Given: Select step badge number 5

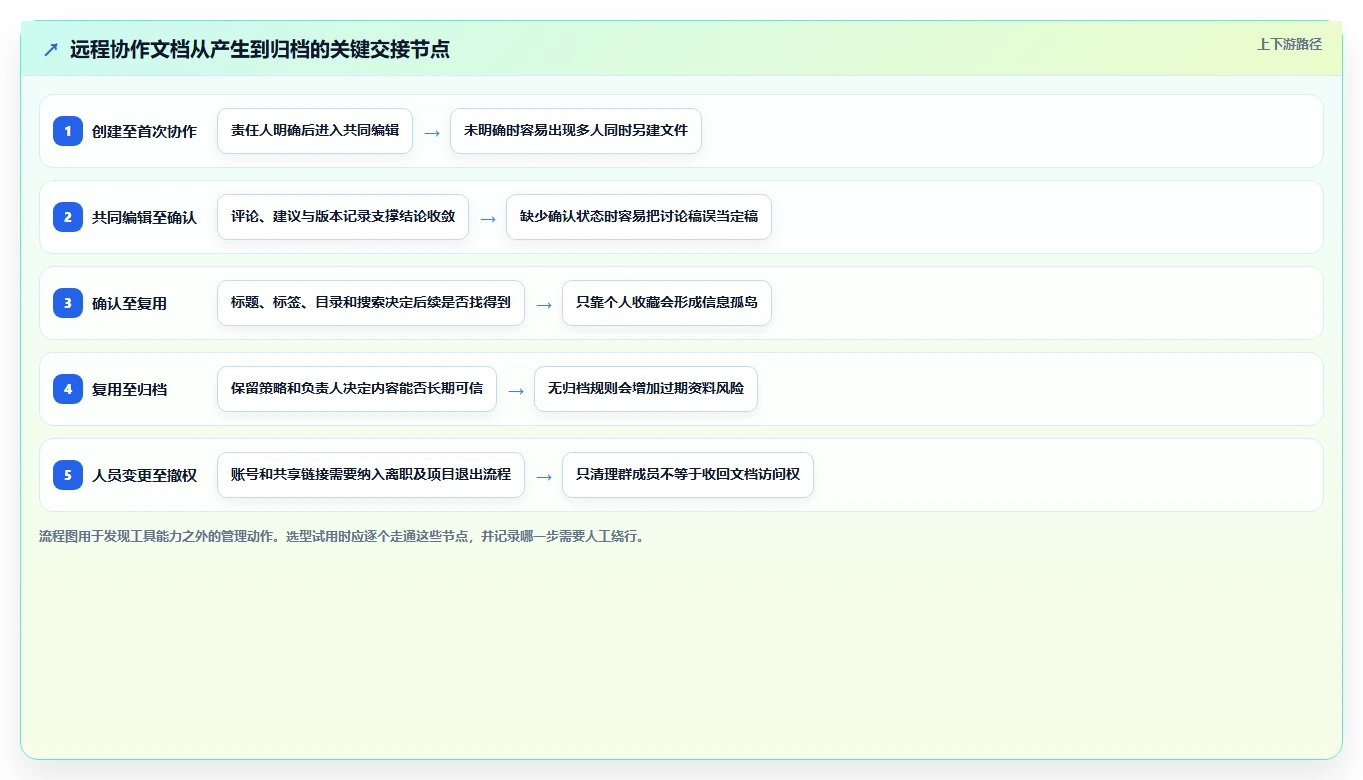Looking at the screenshot, I should click(68, 475).
